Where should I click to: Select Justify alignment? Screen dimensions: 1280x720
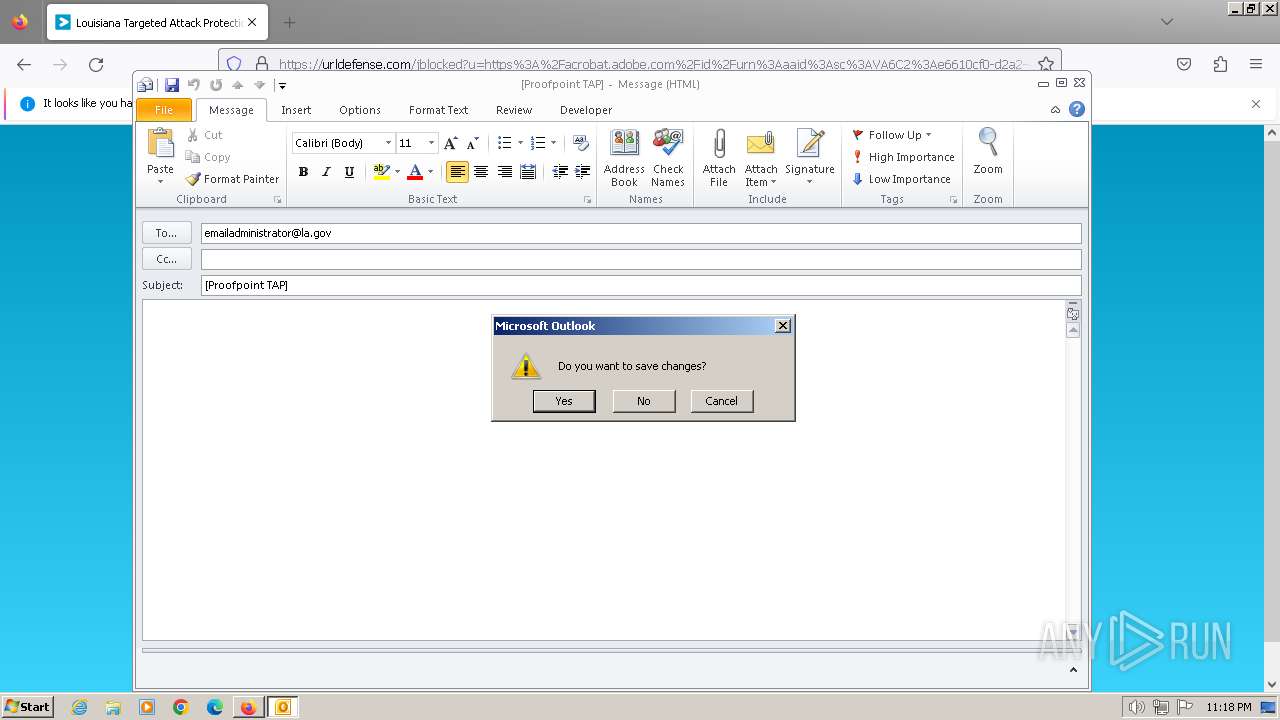tap(528, 172)
